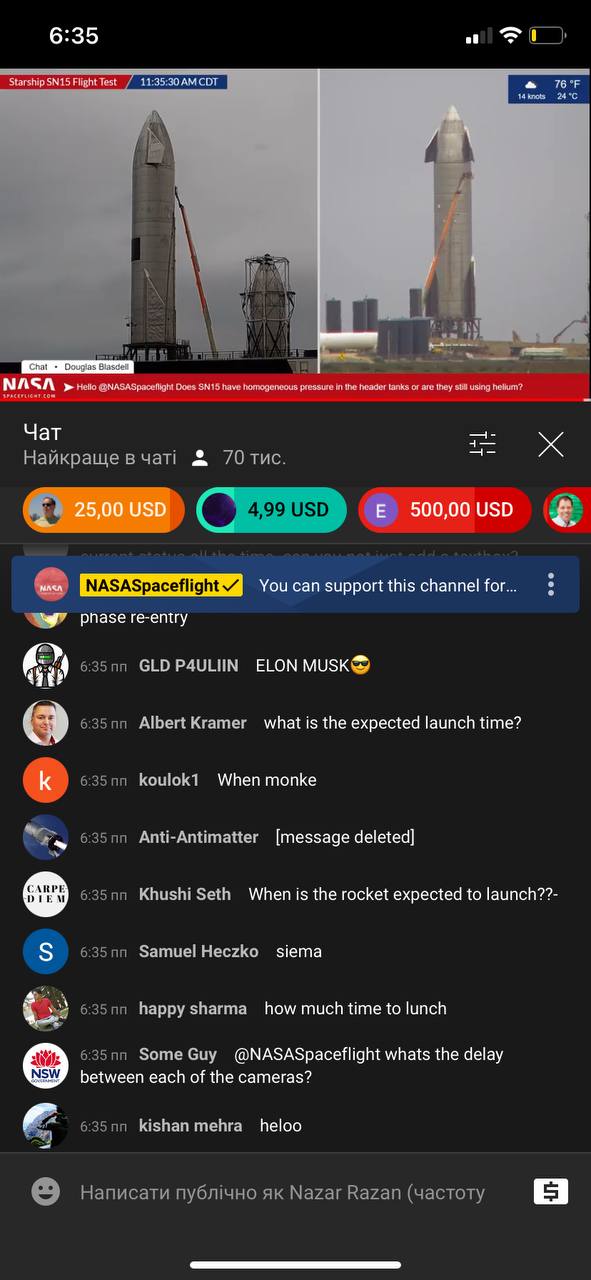Tap Samuel Heczko's blue S avatar
Viewport: 591px width, 1280px height.
pyautogui.click(x=46, y=951)
